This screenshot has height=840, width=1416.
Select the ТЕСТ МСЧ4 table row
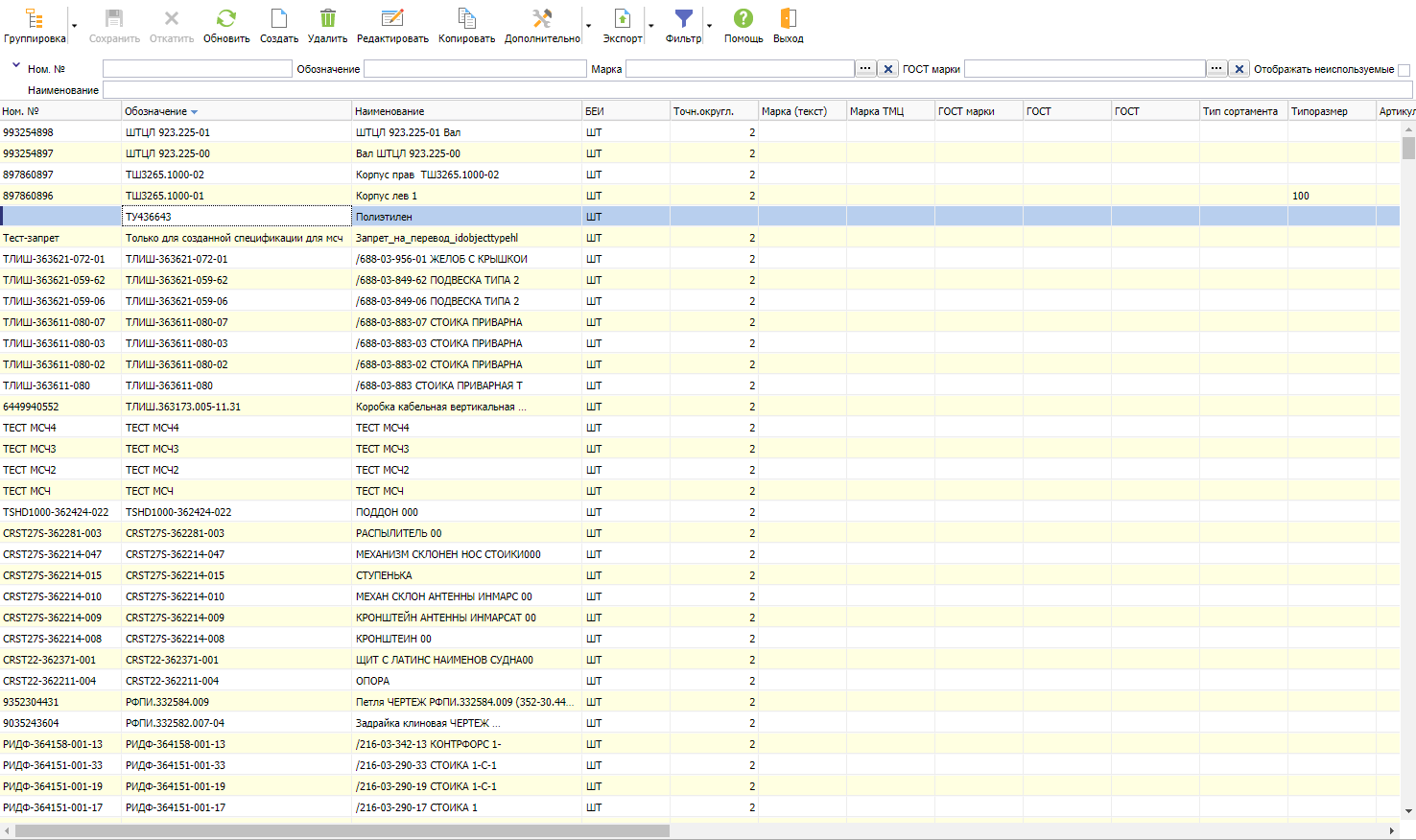coord(382,428)
